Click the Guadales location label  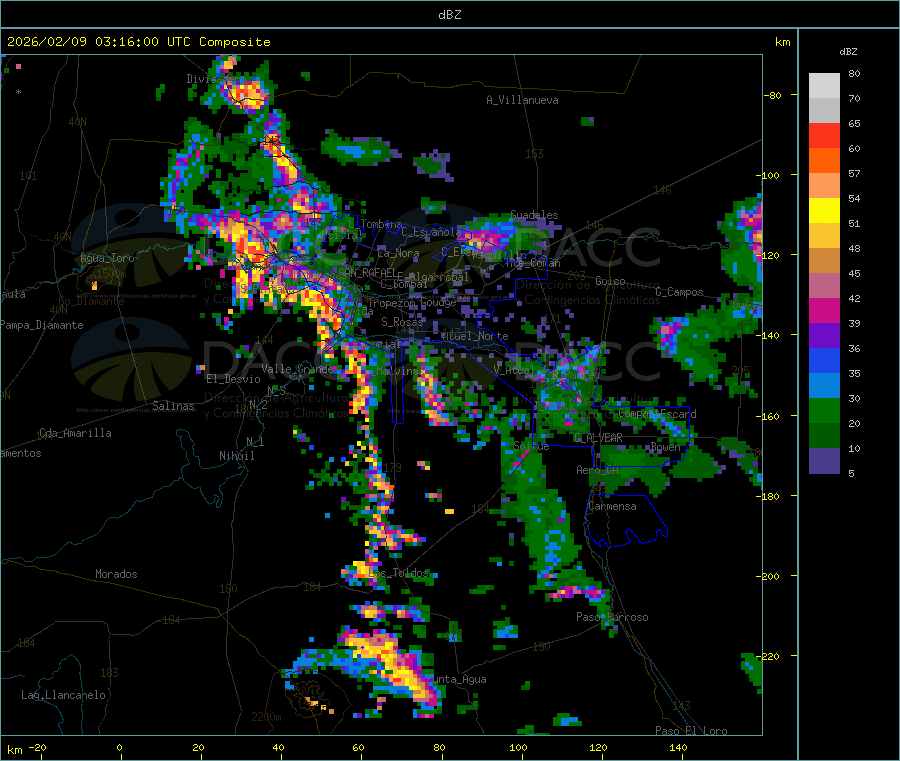click(534, 215)
